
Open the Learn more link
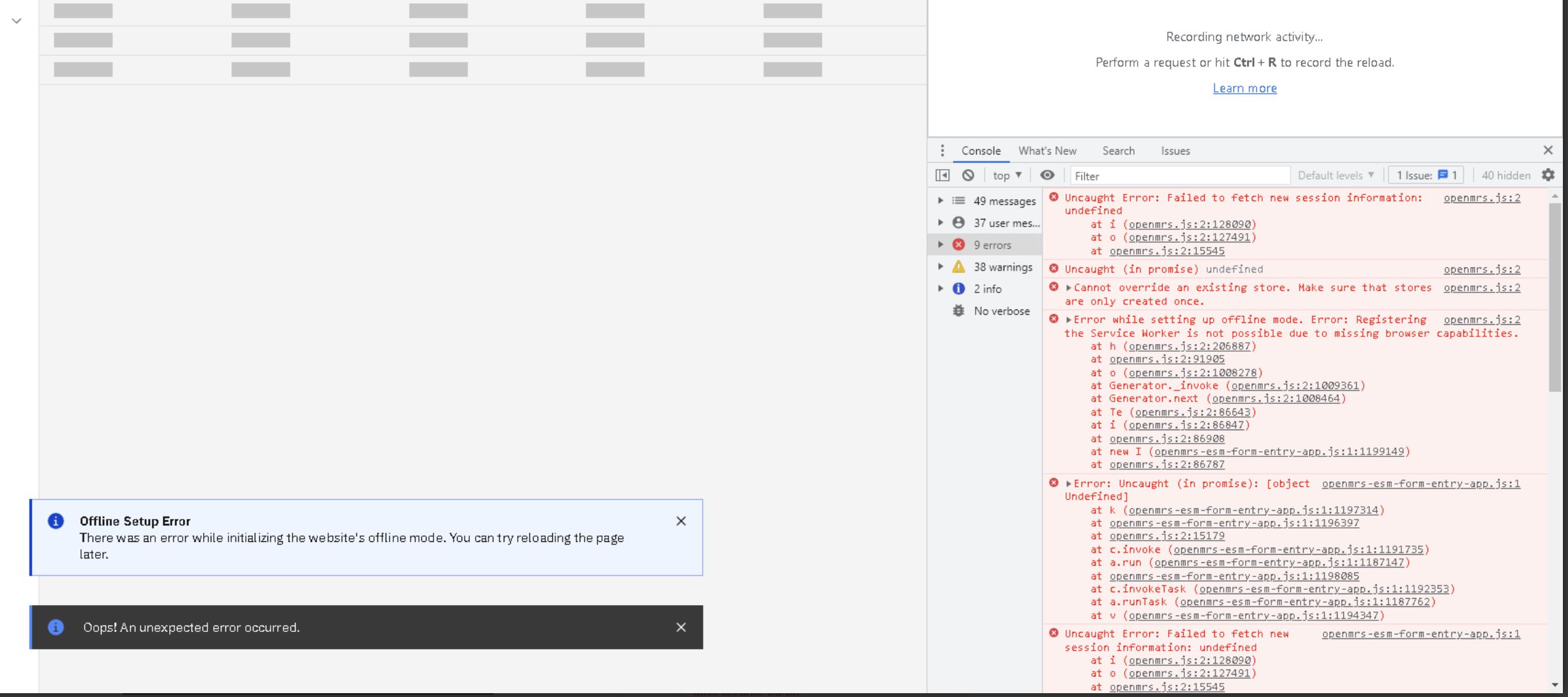[x=1244, y=88]
